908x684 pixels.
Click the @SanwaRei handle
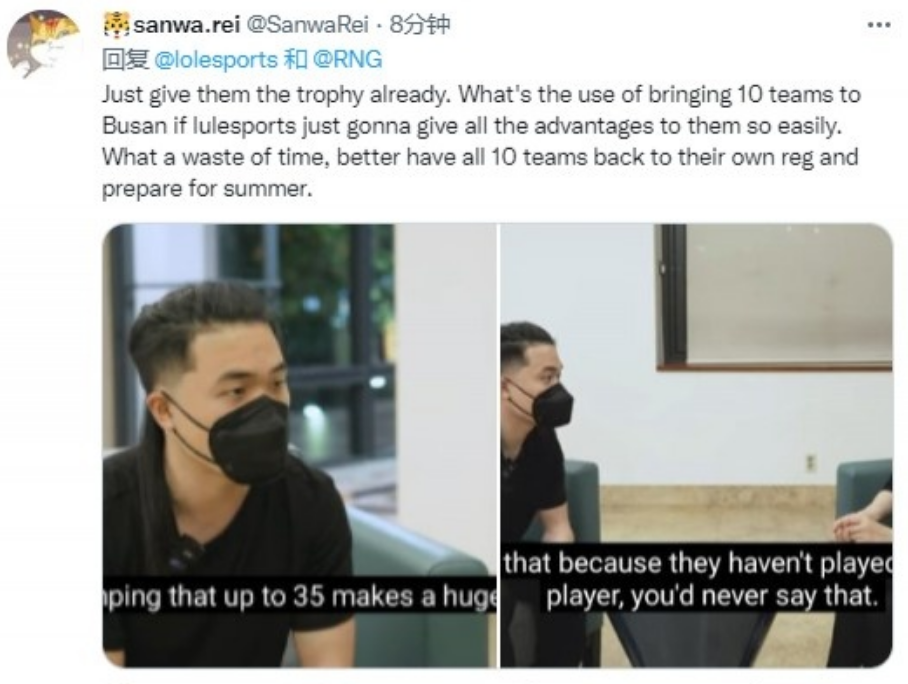coord(308,25)
